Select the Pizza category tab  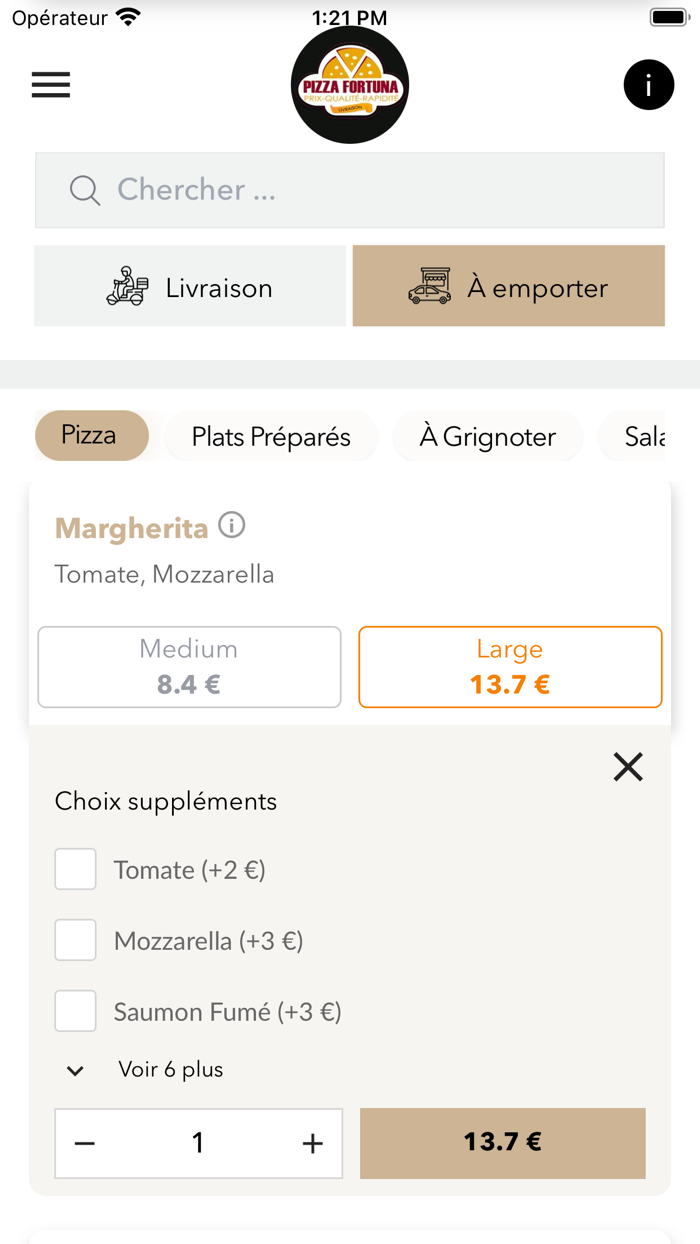(91, 436)
